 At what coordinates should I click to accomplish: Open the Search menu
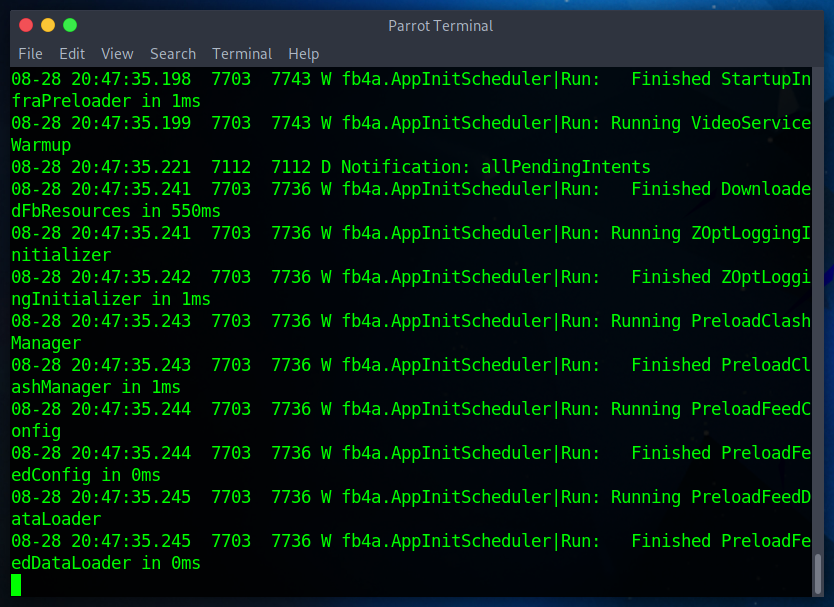point(172,54)
